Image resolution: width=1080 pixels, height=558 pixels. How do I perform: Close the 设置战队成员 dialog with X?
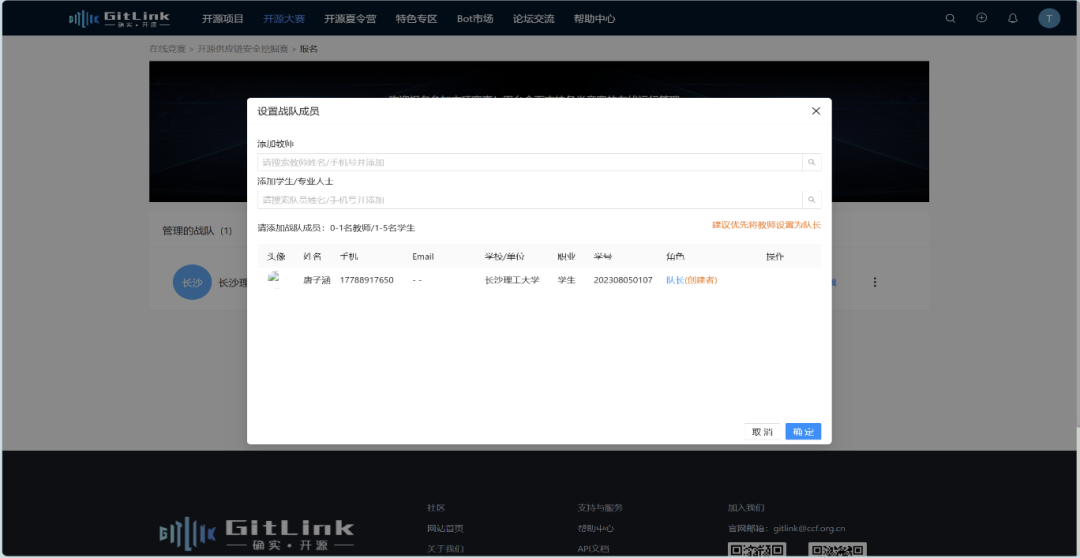coord(816,111)
